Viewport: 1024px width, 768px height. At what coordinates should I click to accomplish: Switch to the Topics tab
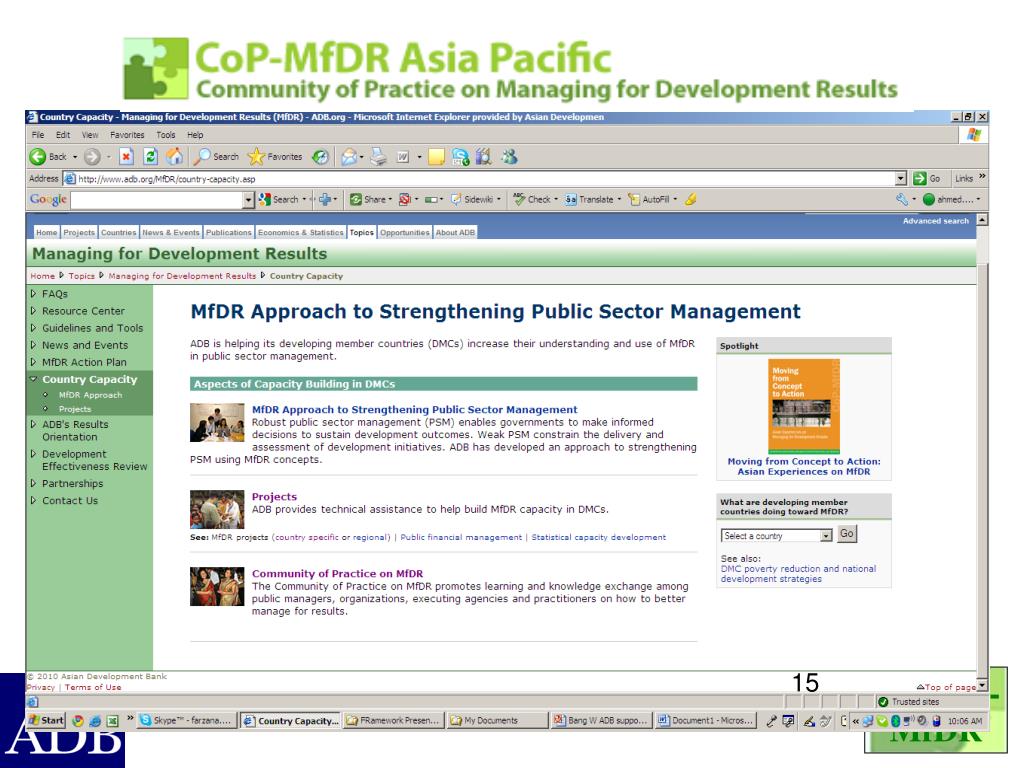(361, 232)
